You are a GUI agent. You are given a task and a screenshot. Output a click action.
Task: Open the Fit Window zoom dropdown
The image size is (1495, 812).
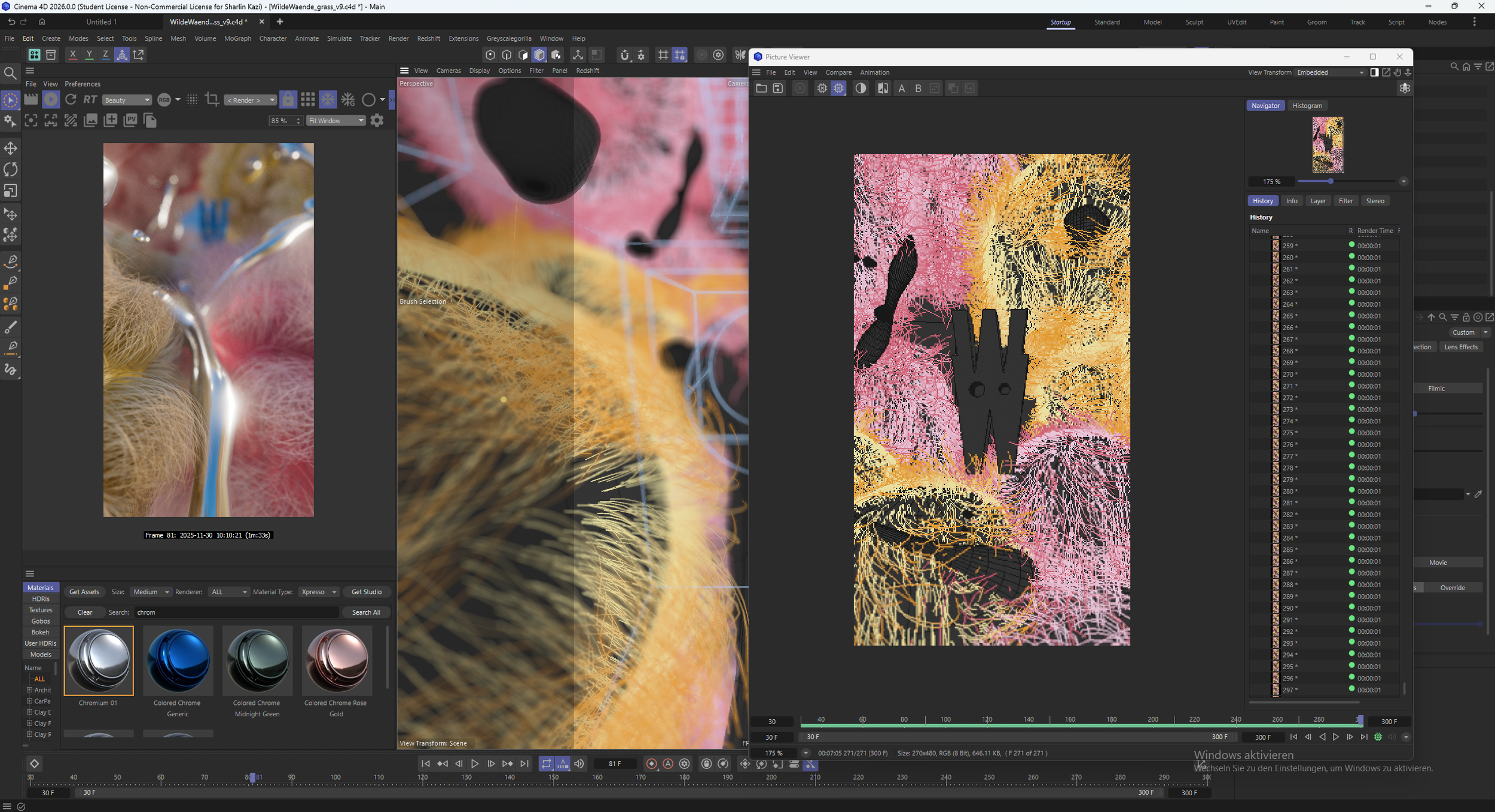pos(336,120)
